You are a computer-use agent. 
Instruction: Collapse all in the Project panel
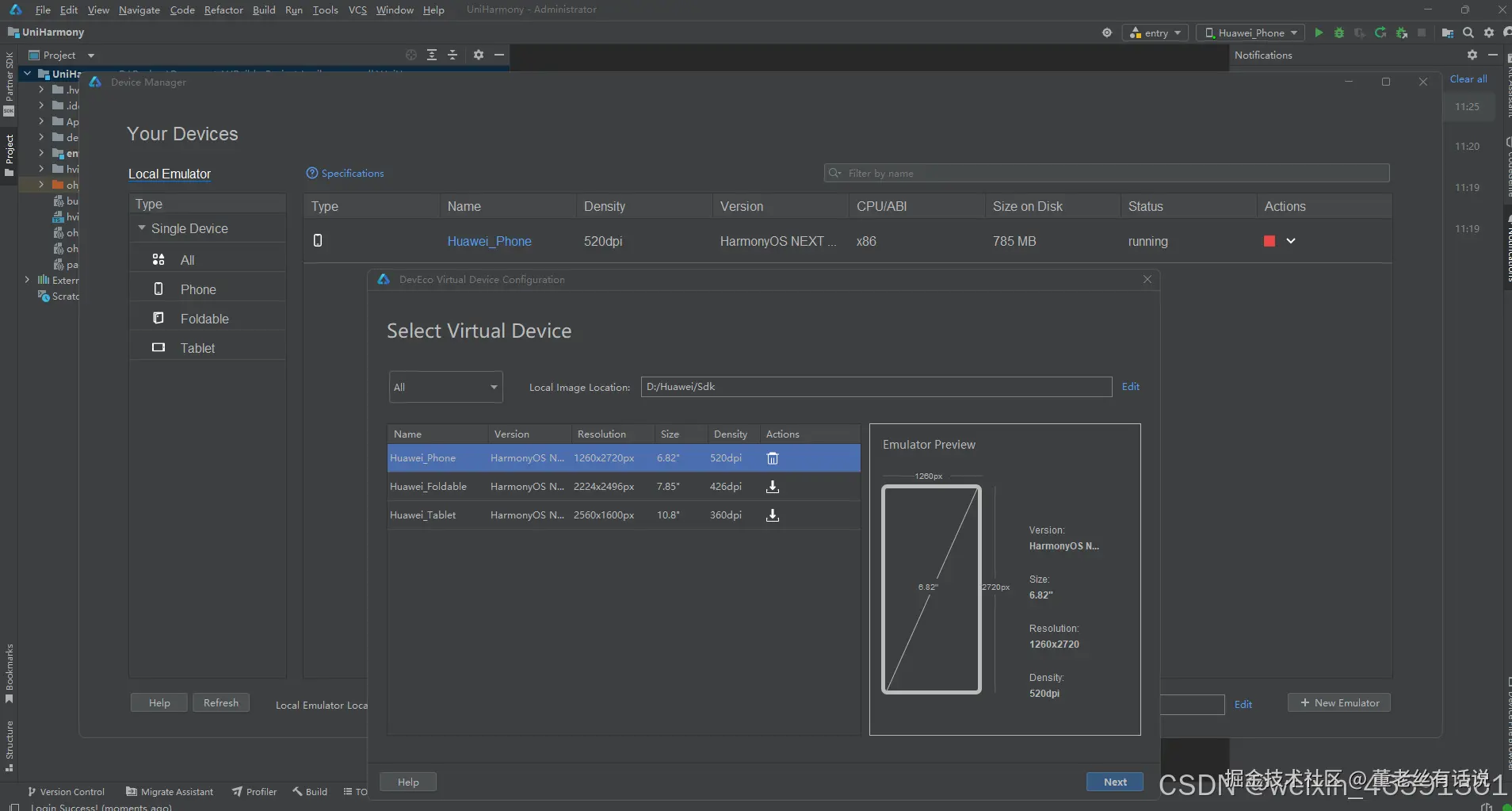coord(452,55)
